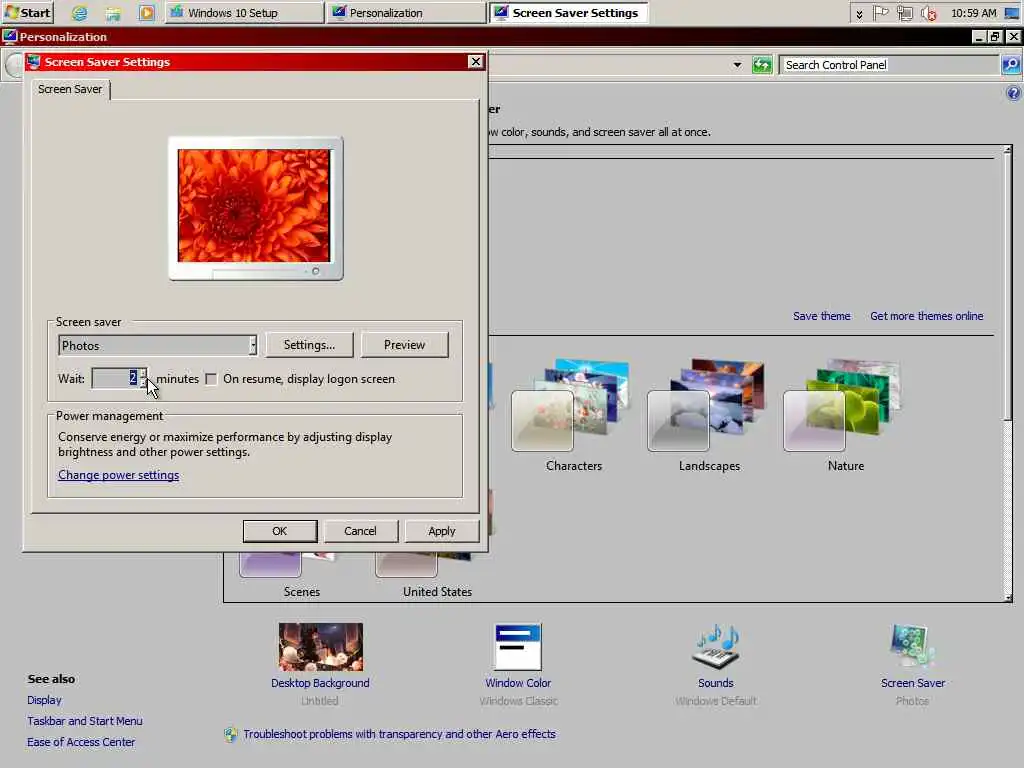Open address bar history dropdown arrow

737,65
